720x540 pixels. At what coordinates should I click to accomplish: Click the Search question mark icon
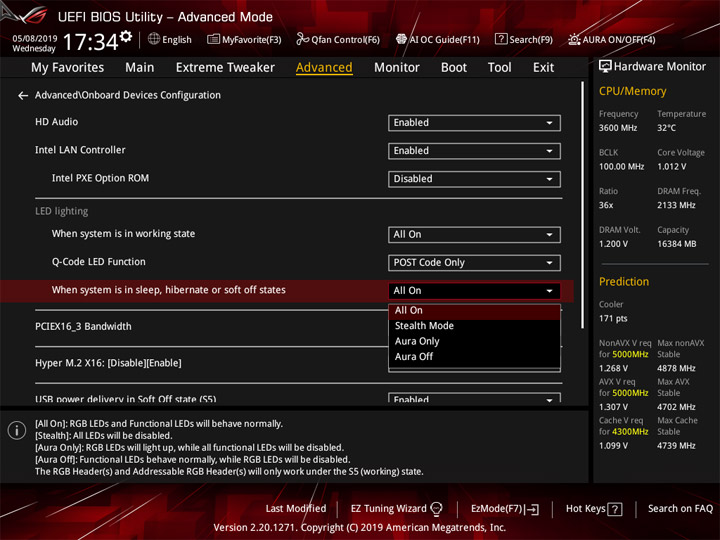click(x=501, y=39)
